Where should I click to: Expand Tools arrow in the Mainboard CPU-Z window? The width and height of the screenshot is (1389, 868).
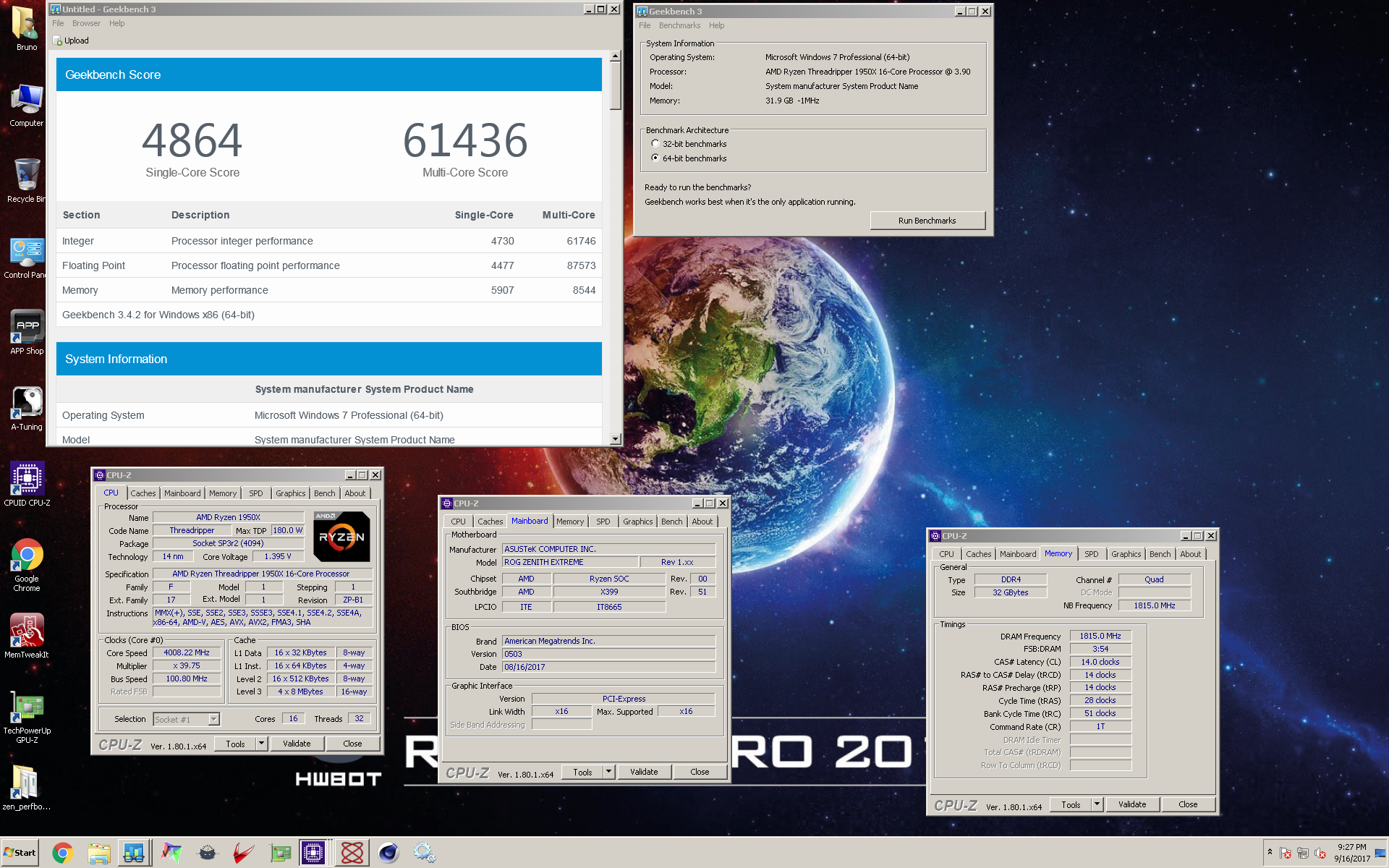click(x=609, y=772)
